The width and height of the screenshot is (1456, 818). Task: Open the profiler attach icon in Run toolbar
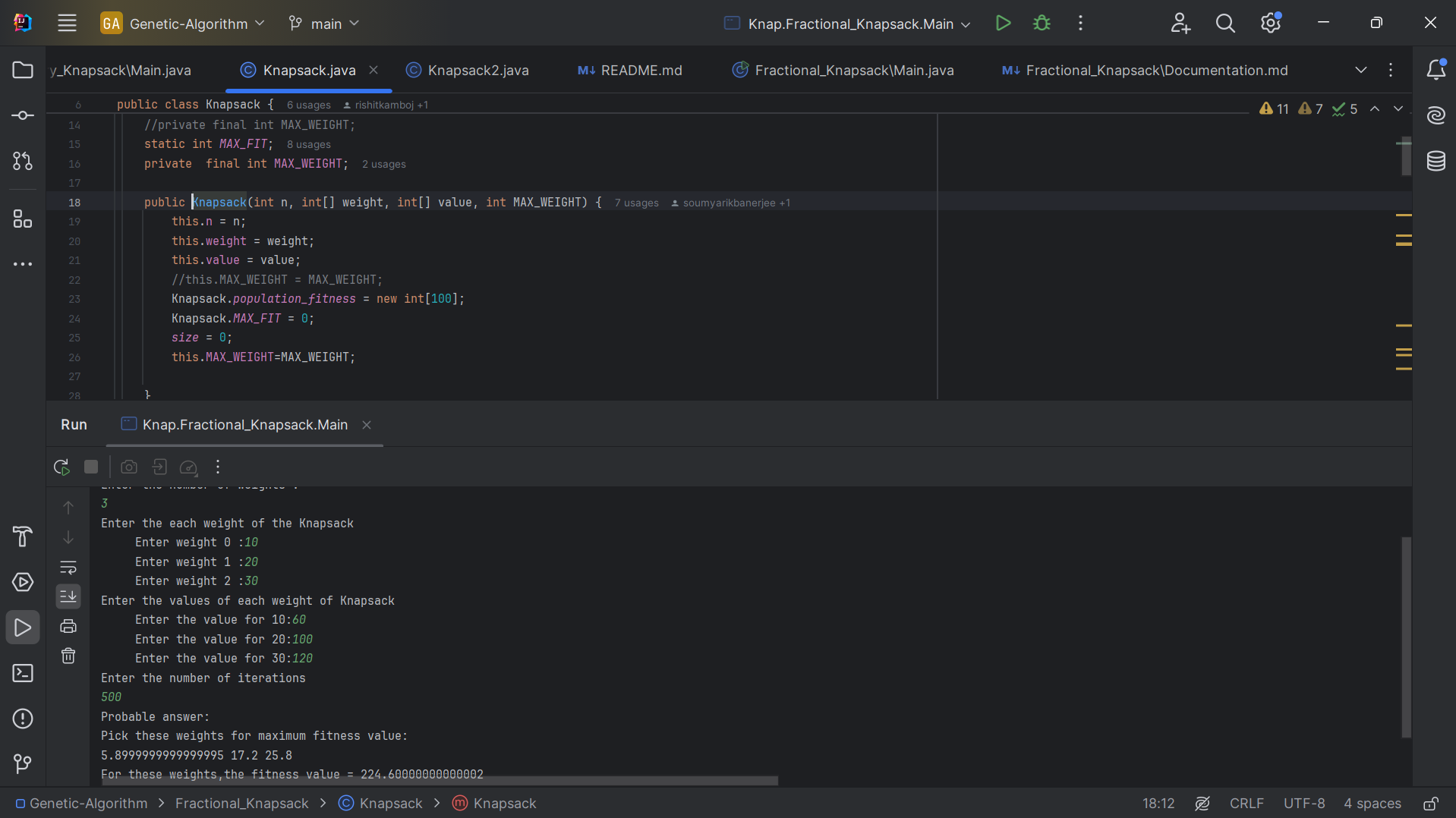[x=188, y=467]
